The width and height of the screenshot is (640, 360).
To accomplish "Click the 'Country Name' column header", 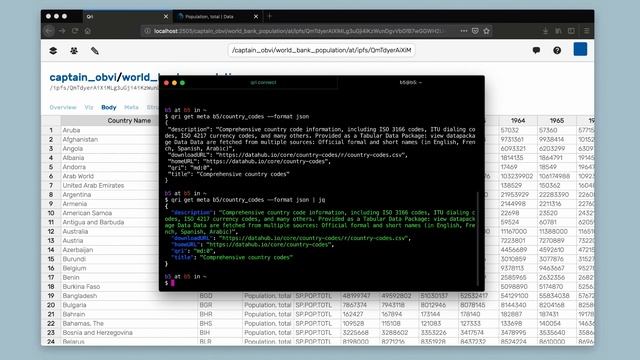I will 129,120.
